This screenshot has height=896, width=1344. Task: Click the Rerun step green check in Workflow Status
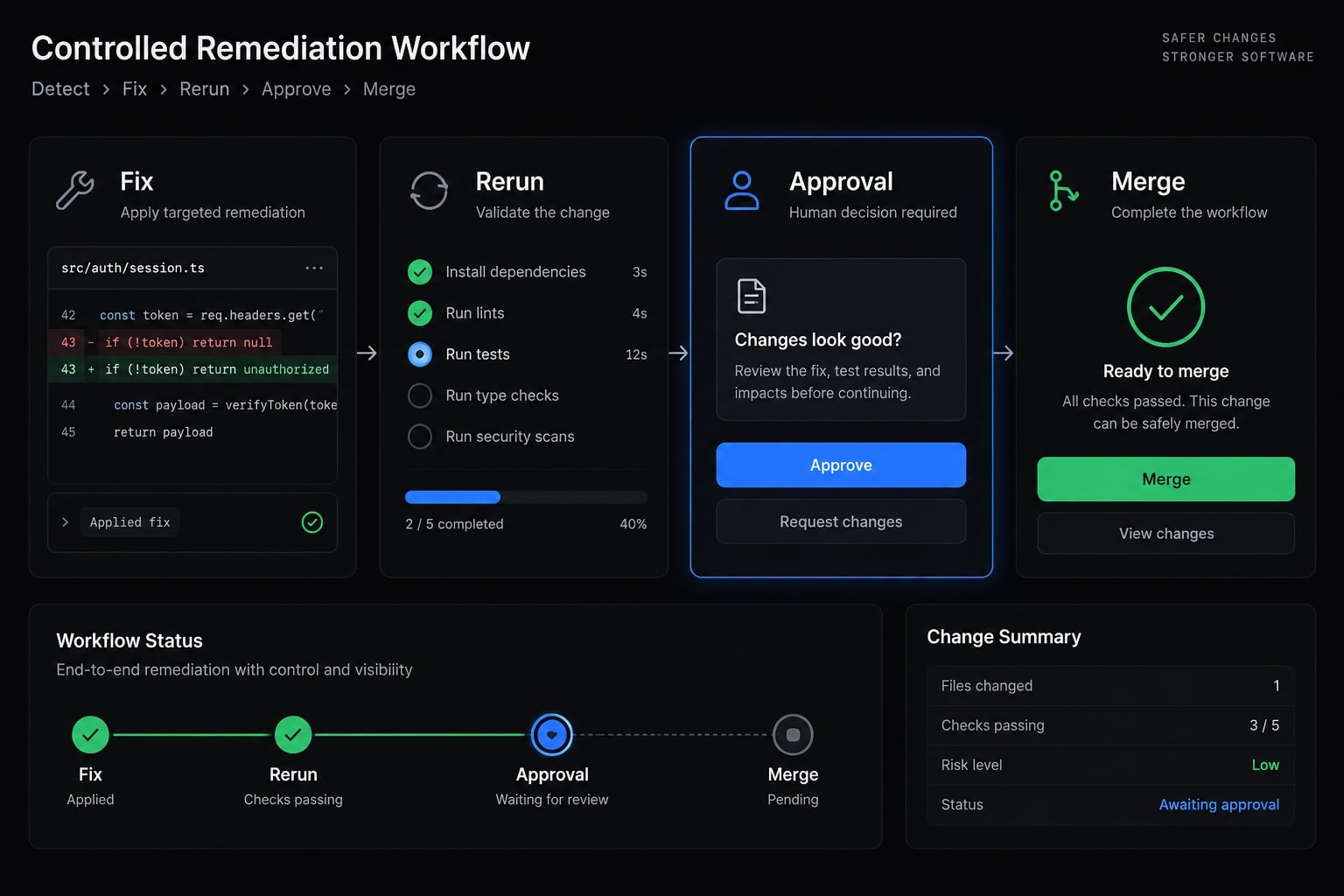point(293,735)
